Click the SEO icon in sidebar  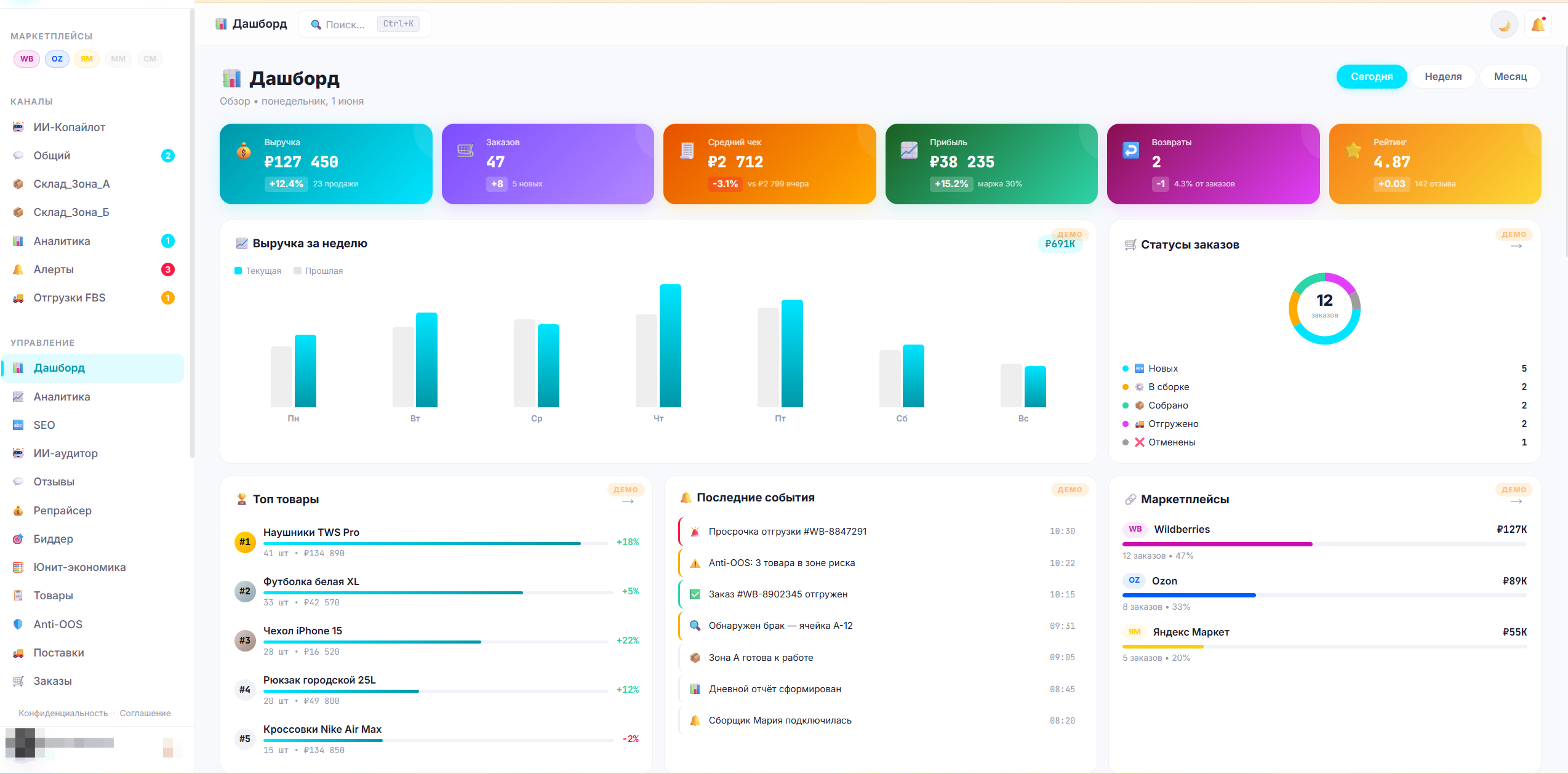tap(18, 425)
